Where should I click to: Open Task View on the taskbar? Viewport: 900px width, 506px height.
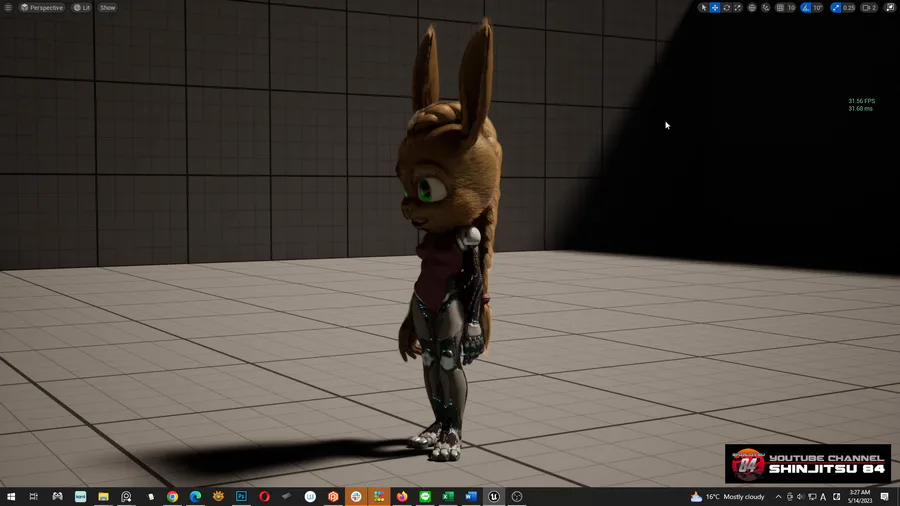[x=33, y=497]
